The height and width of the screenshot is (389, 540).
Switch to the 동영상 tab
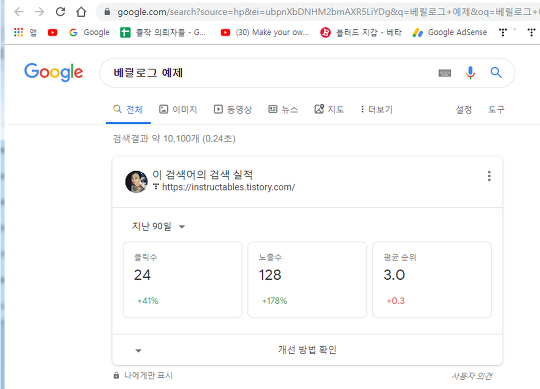click(233, 109)
